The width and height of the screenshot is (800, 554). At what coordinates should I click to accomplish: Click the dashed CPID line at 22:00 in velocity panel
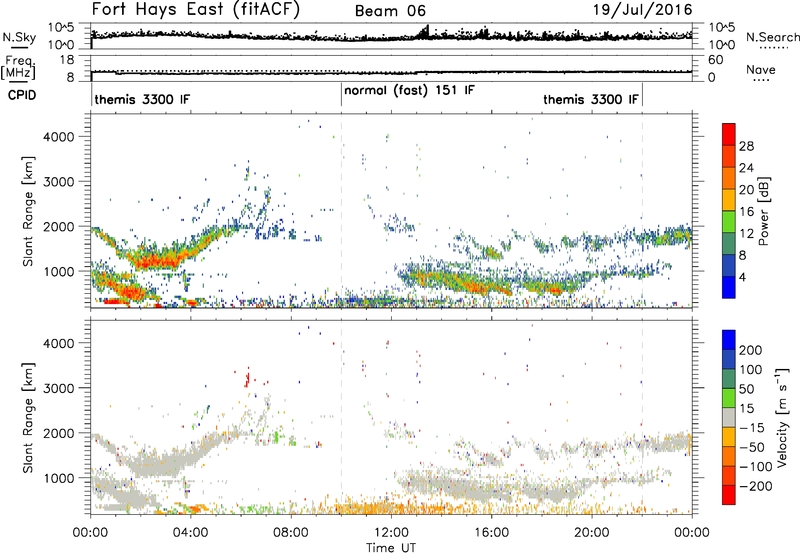[x=642, y=416]
